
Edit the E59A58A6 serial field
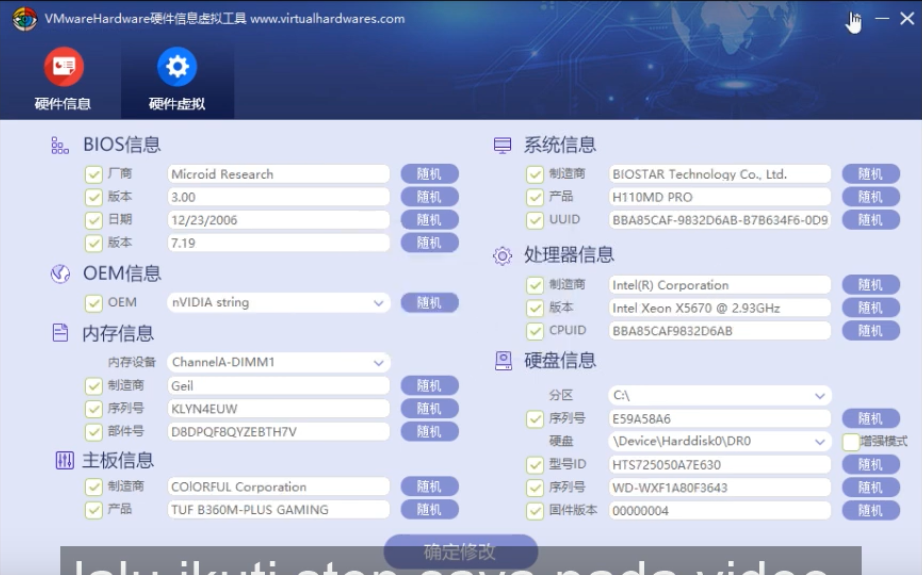720,419
